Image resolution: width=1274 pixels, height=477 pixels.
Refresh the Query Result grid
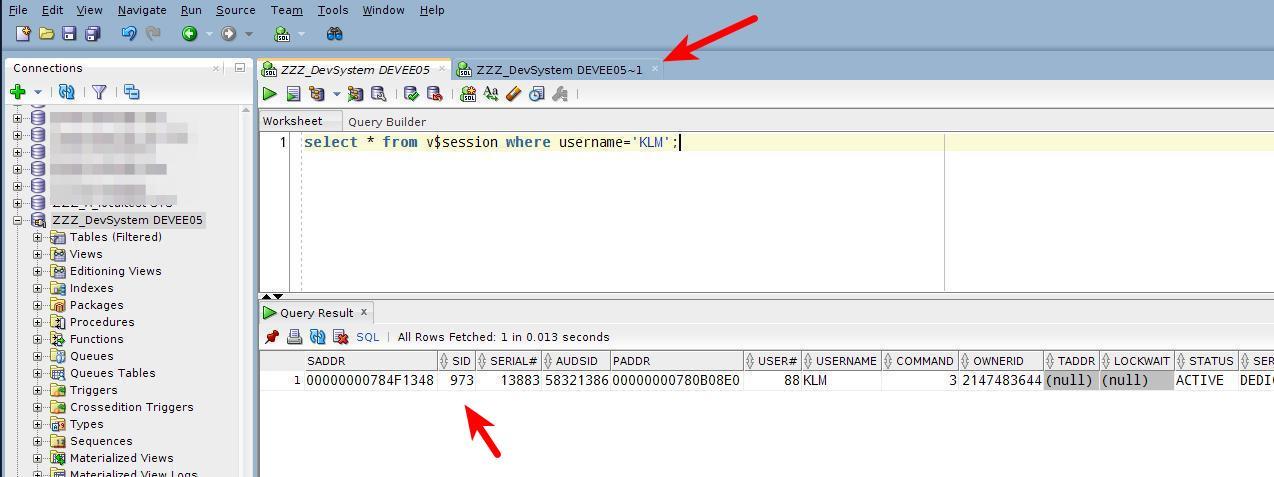pos(317,337)
